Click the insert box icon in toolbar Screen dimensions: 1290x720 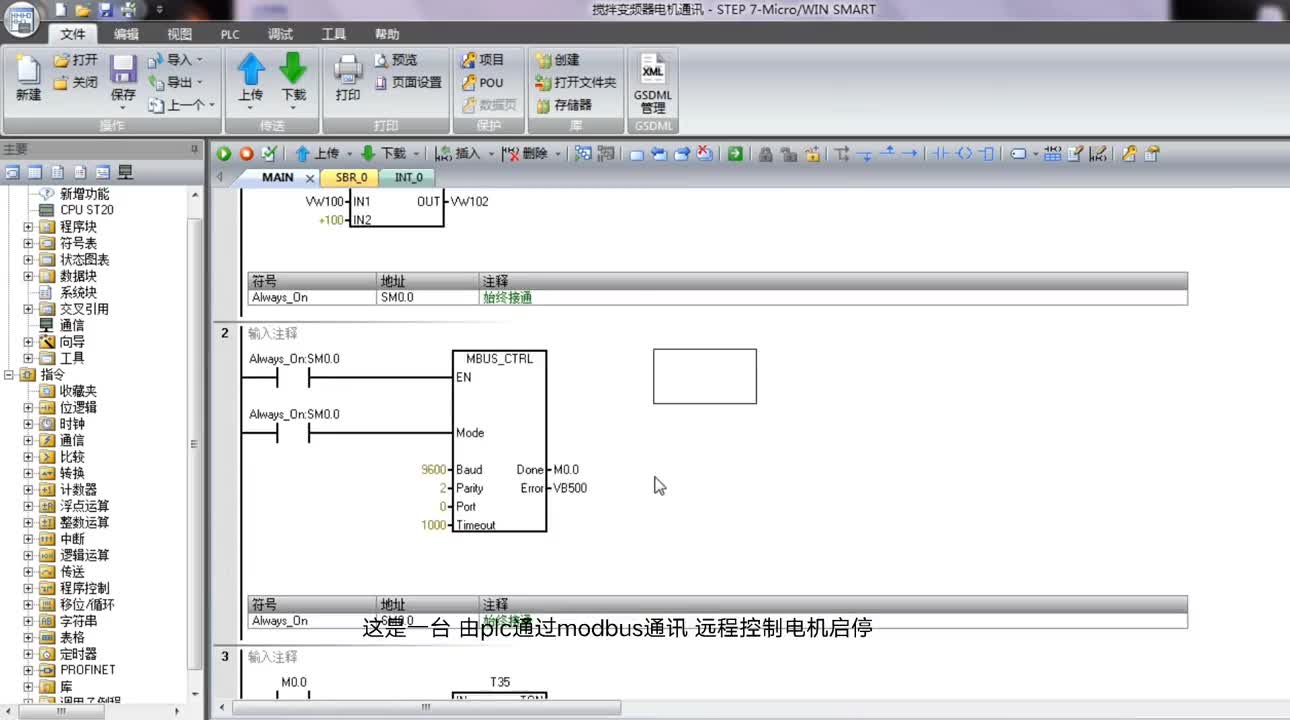(x=987, y=154)
